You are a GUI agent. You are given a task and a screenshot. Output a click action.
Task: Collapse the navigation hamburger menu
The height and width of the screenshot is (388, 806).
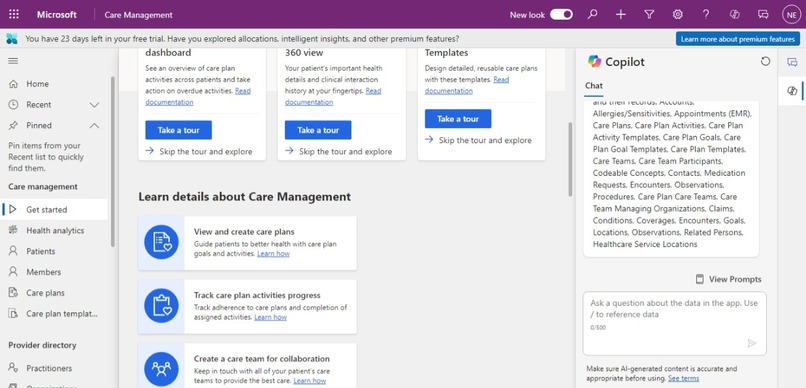pyautogui.click(x=13, y=61)
